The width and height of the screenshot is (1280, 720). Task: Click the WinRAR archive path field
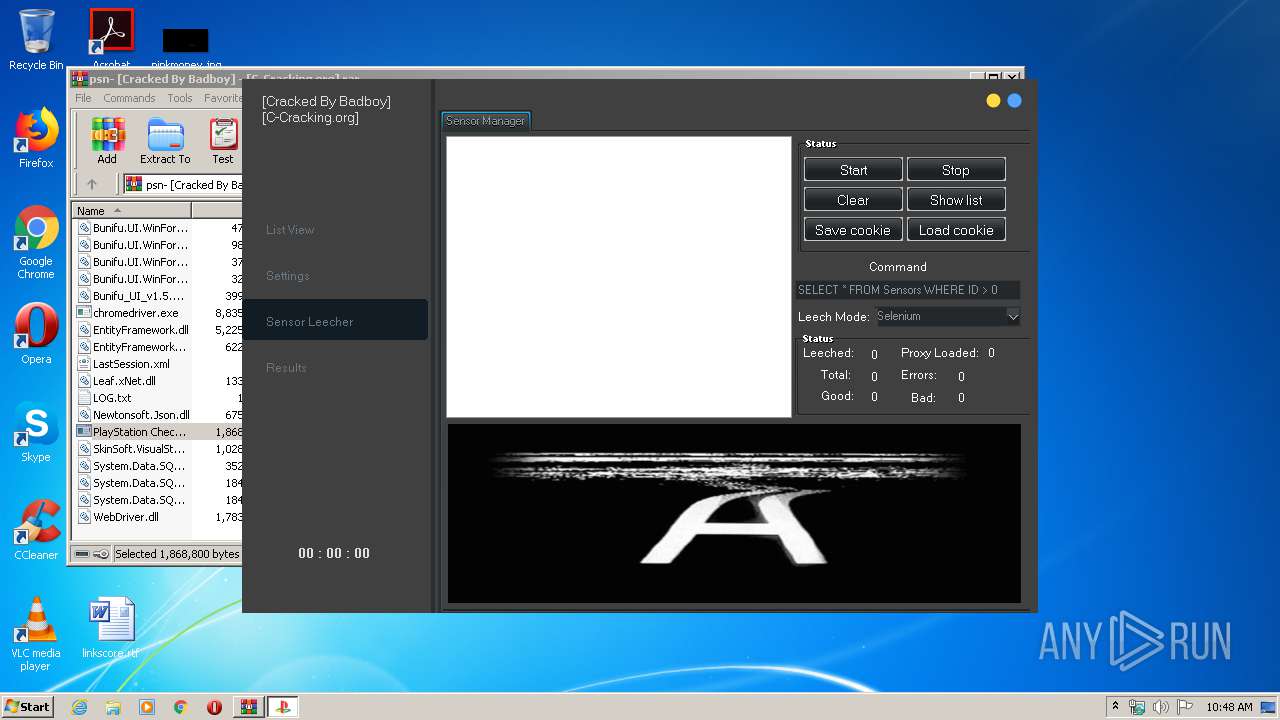pyautogui.click(x=183, y=185)
